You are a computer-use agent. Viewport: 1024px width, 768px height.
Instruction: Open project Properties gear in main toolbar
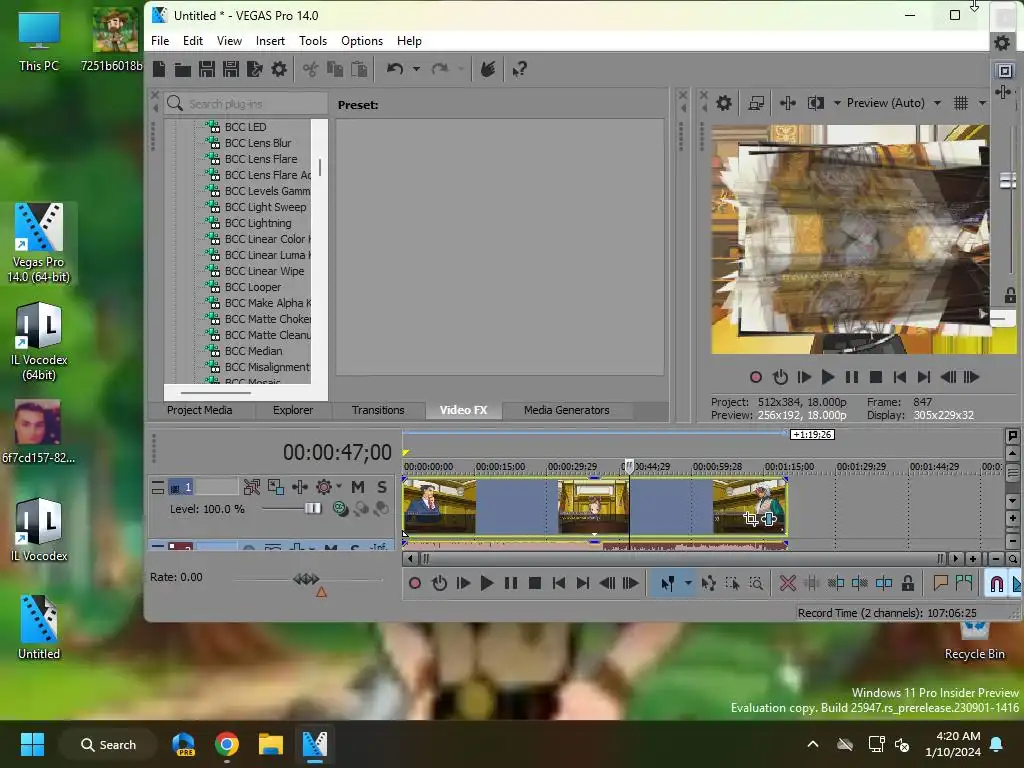coord(279,69)
